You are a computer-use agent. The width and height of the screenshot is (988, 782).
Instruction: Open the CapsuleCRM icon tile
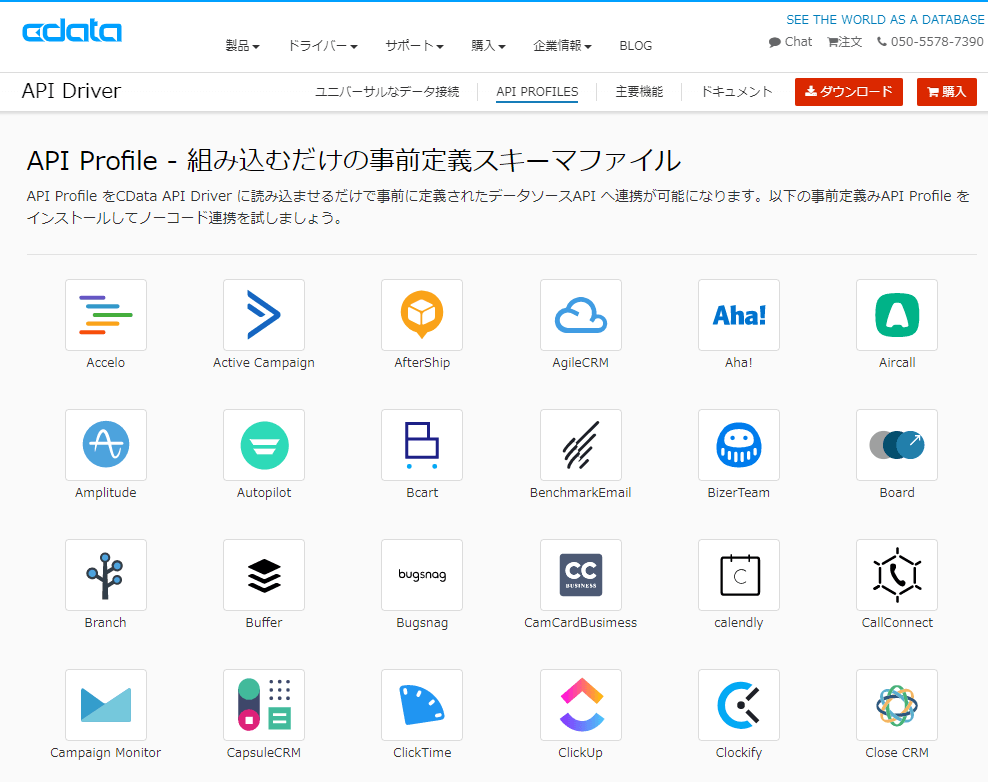click(264, 705)
